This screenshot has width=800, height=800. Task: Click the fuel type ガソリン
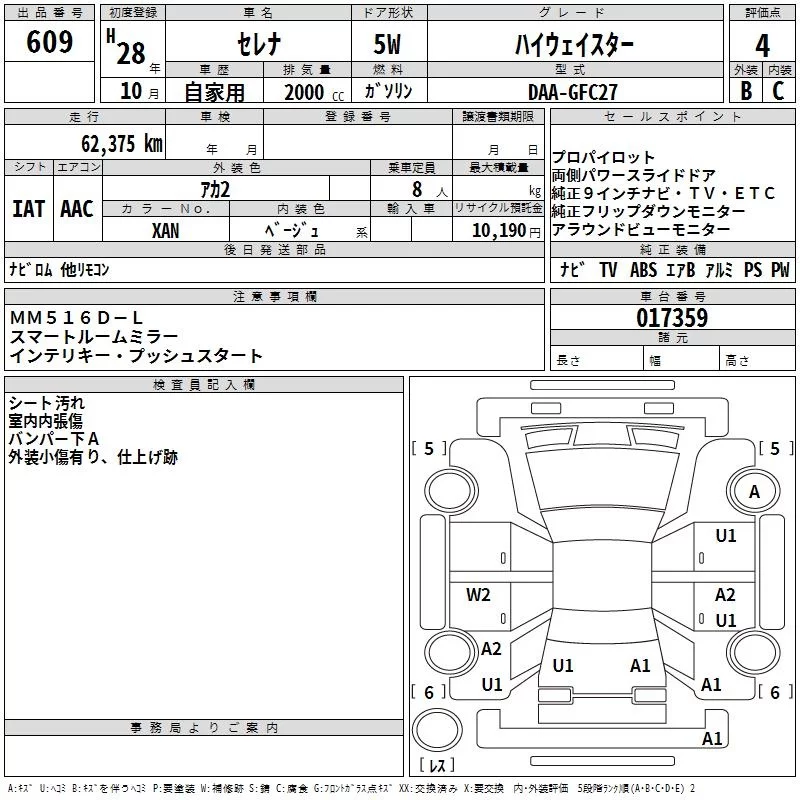point(388,91)
